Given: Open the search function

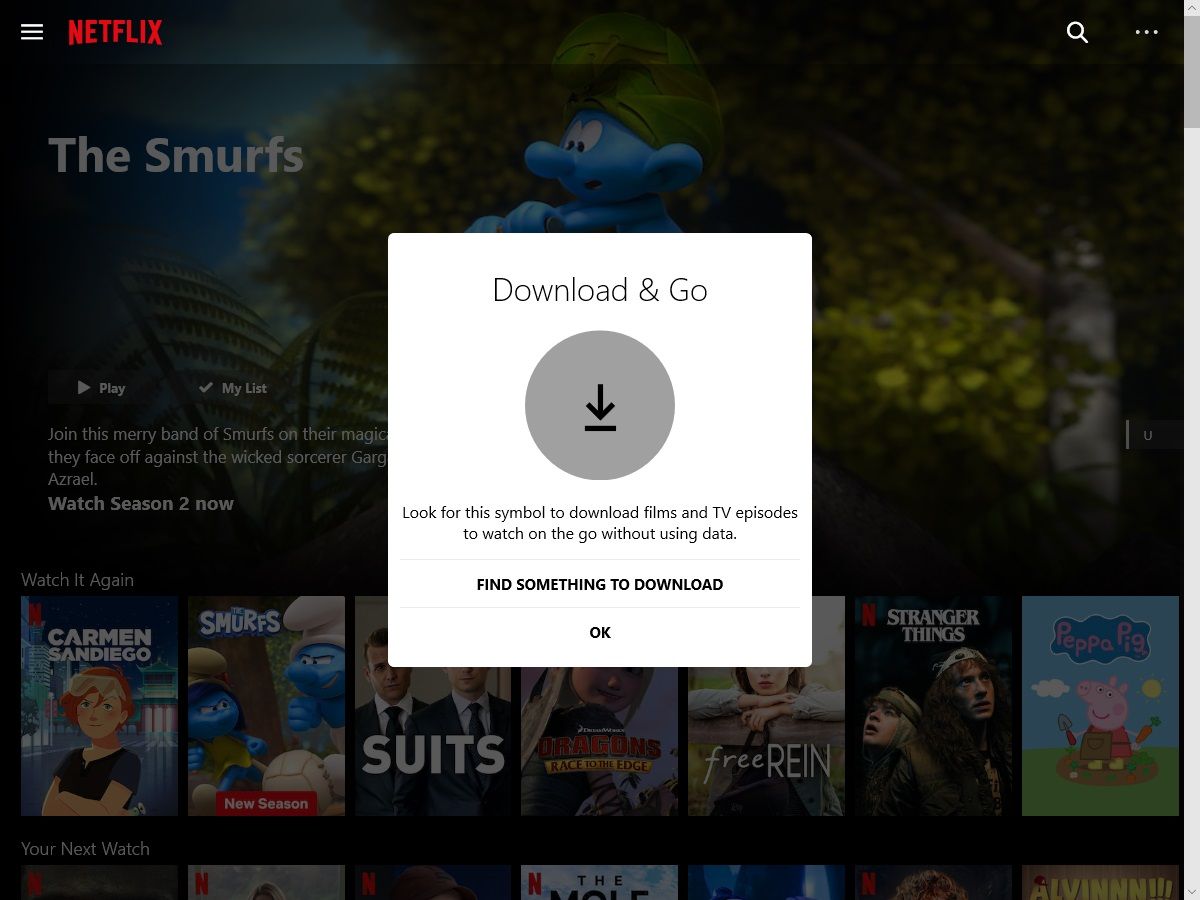Looking at the screenshot, I should click(x=1078, y=32).
